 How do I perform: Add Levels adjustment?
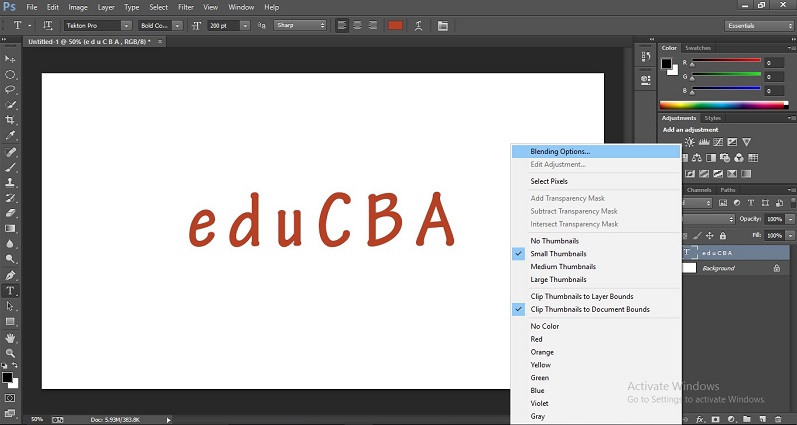click(x=704, y=142)
